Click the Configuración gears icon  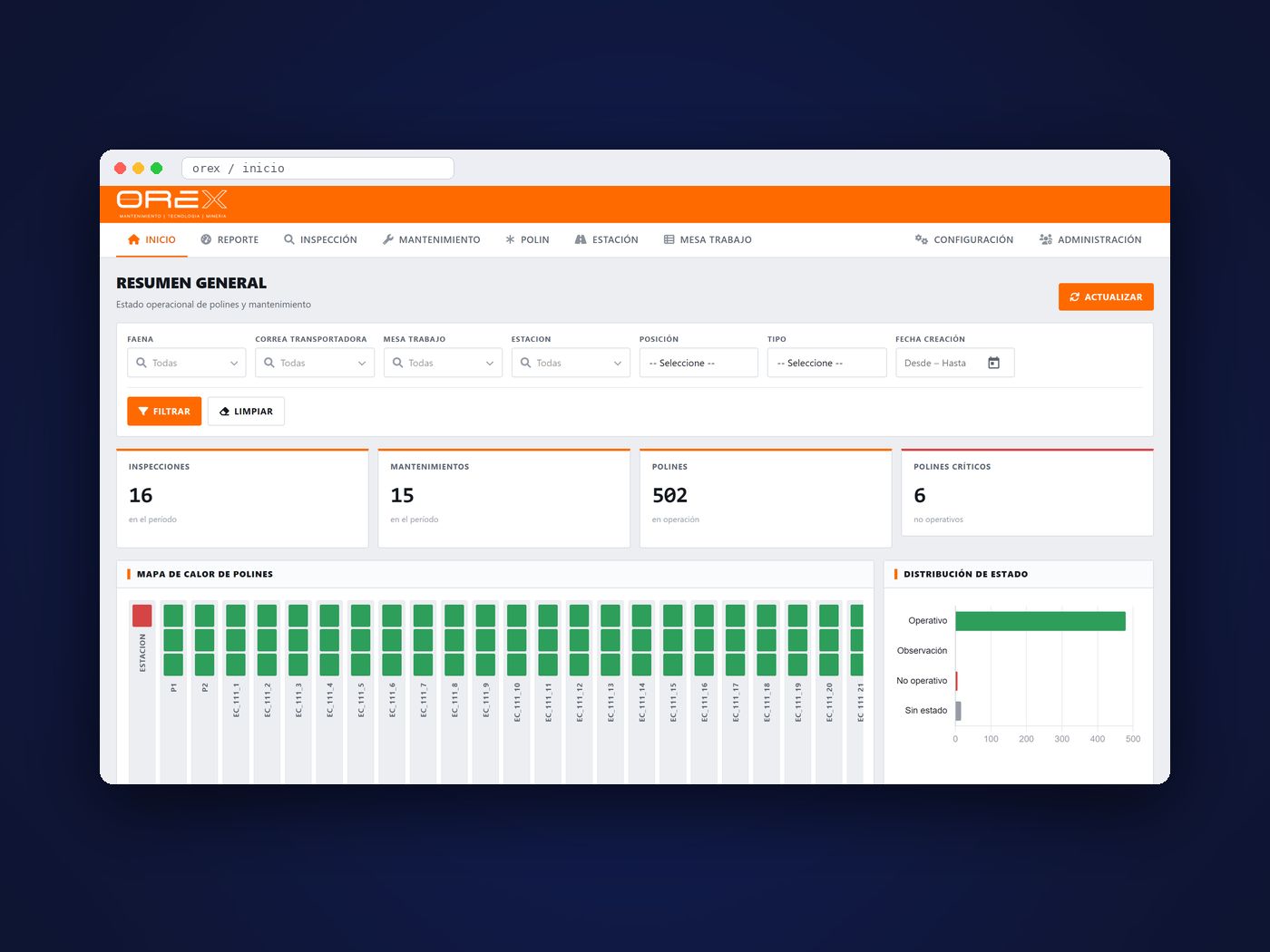922,239
